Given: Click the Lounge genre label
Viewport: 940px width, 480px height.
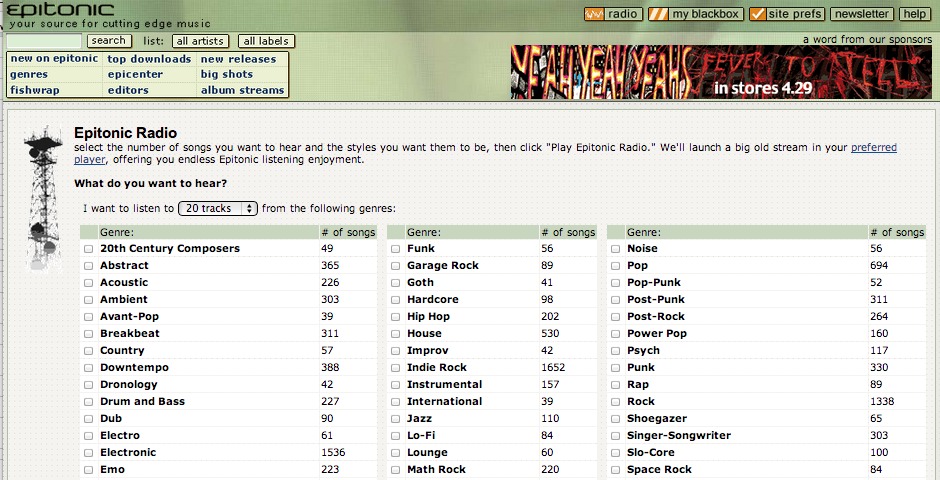Looking at the screenshot, I should point(427,452).
